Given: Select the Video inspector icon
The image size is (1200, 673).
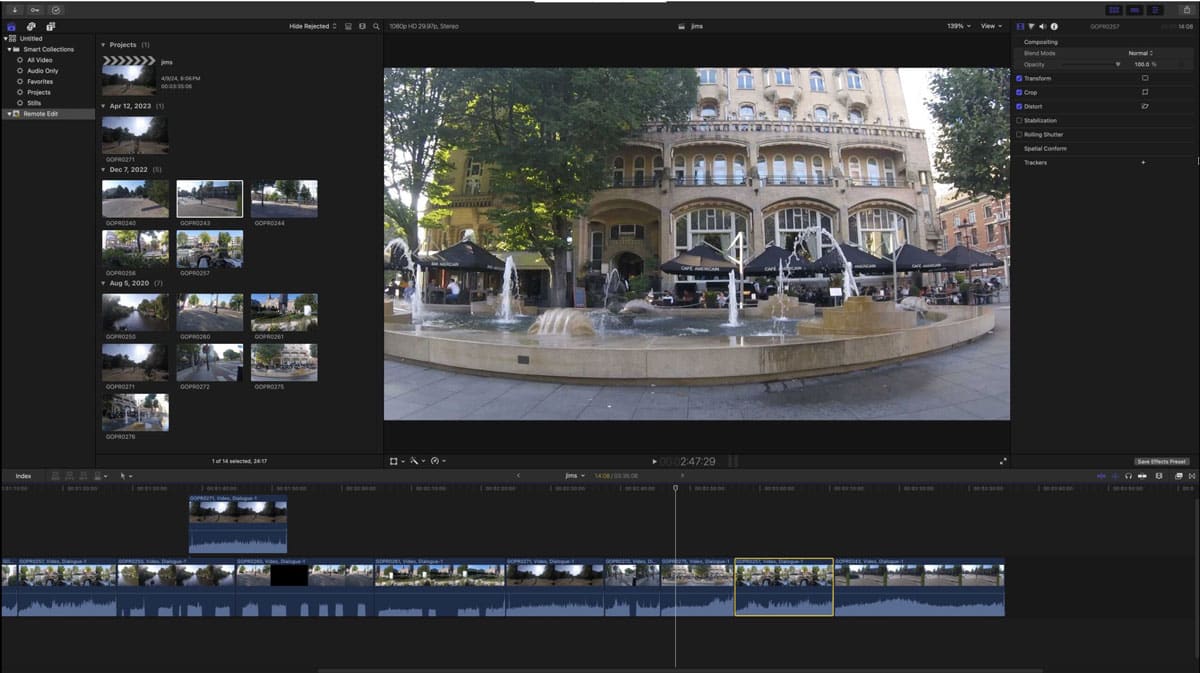Looking at the screenshot, I should (x=1020, y=26).
